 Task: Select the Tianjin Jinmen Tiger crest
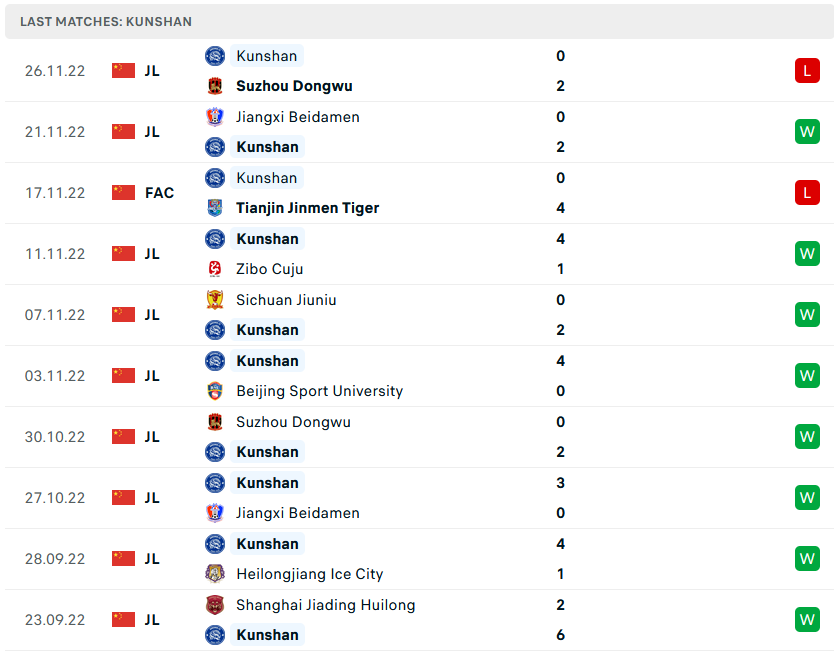[x=215, y=208]
